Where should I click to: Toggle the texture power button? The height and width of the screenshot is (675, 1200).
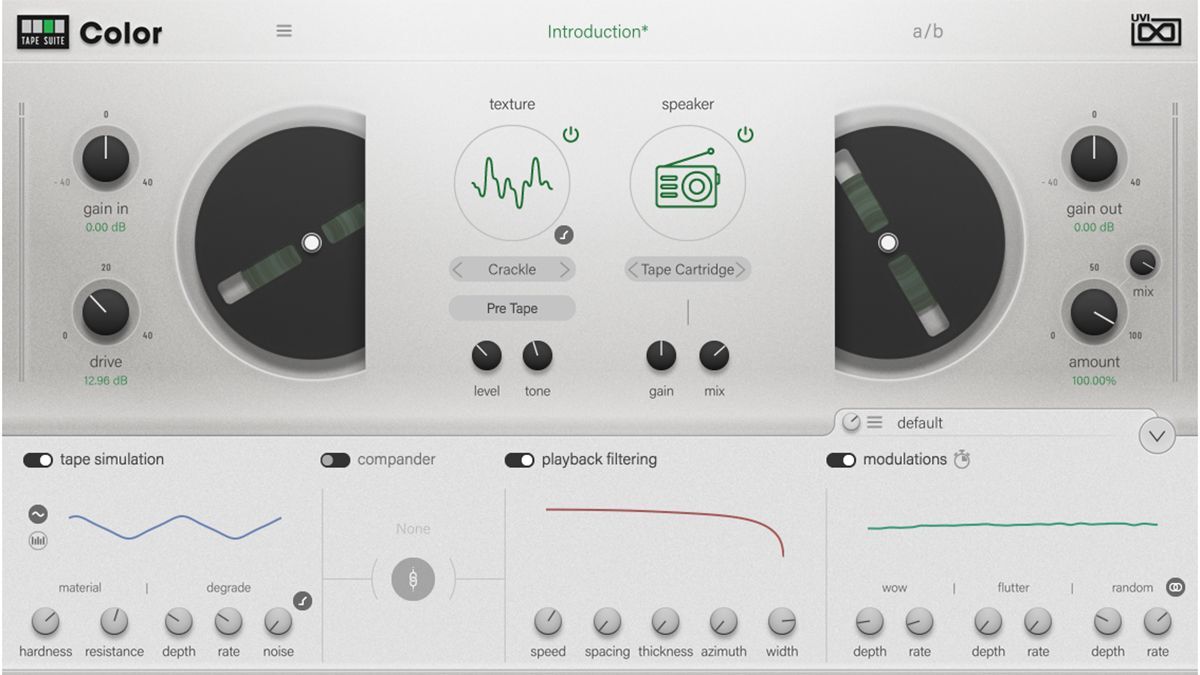pyautogui.click(x=571, y=134)
